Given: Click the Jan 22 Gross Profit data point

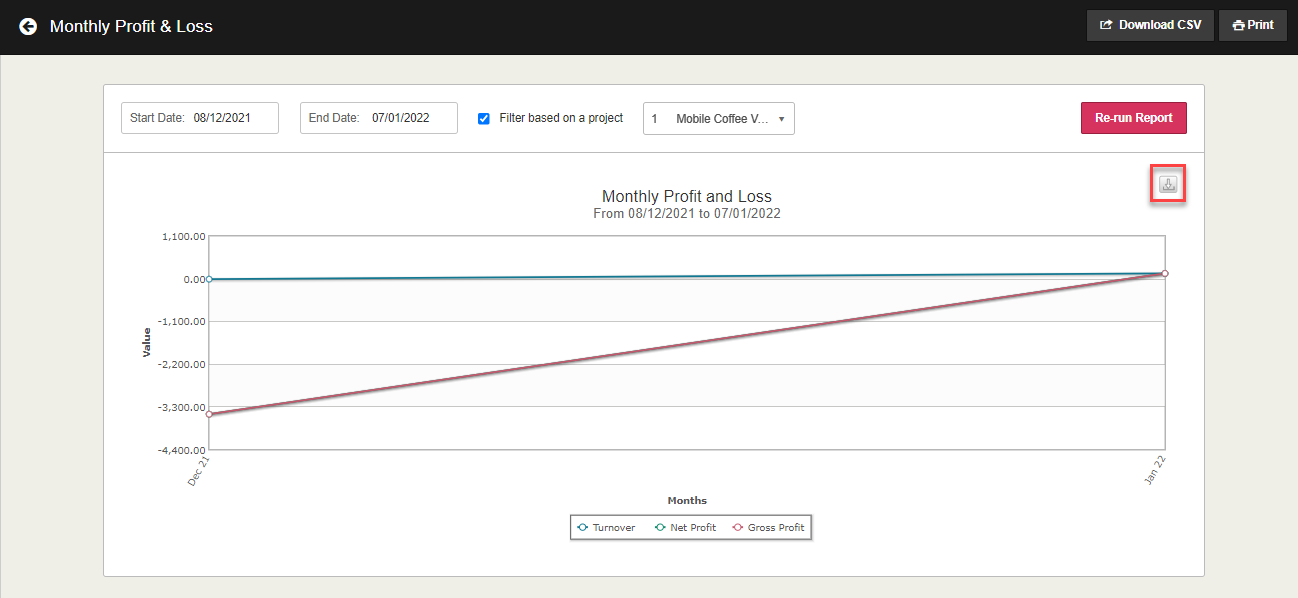Looking at the screenshot, I should [1165, 273].
